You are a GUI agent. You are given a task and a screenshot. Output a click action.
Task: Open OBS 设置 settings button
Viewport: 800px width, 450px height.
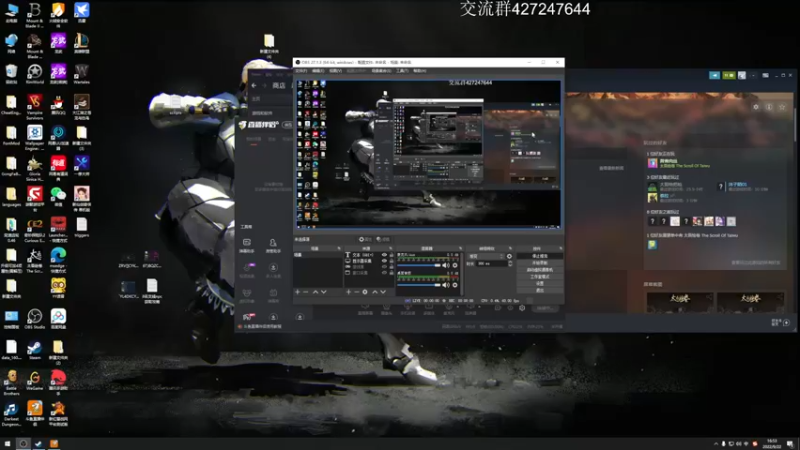tap(540, 284)
